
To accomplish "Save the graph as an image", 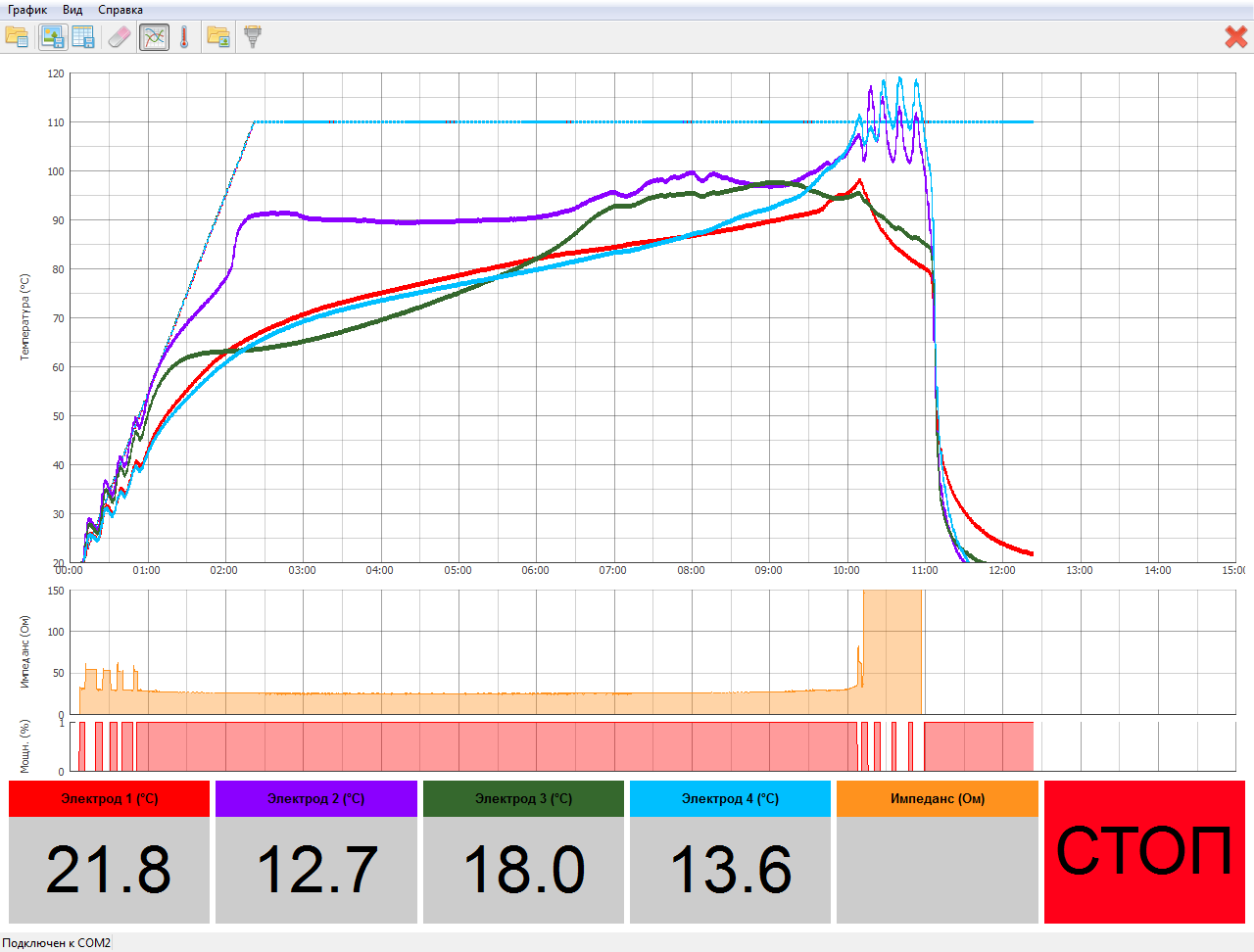I will [52, 37].
